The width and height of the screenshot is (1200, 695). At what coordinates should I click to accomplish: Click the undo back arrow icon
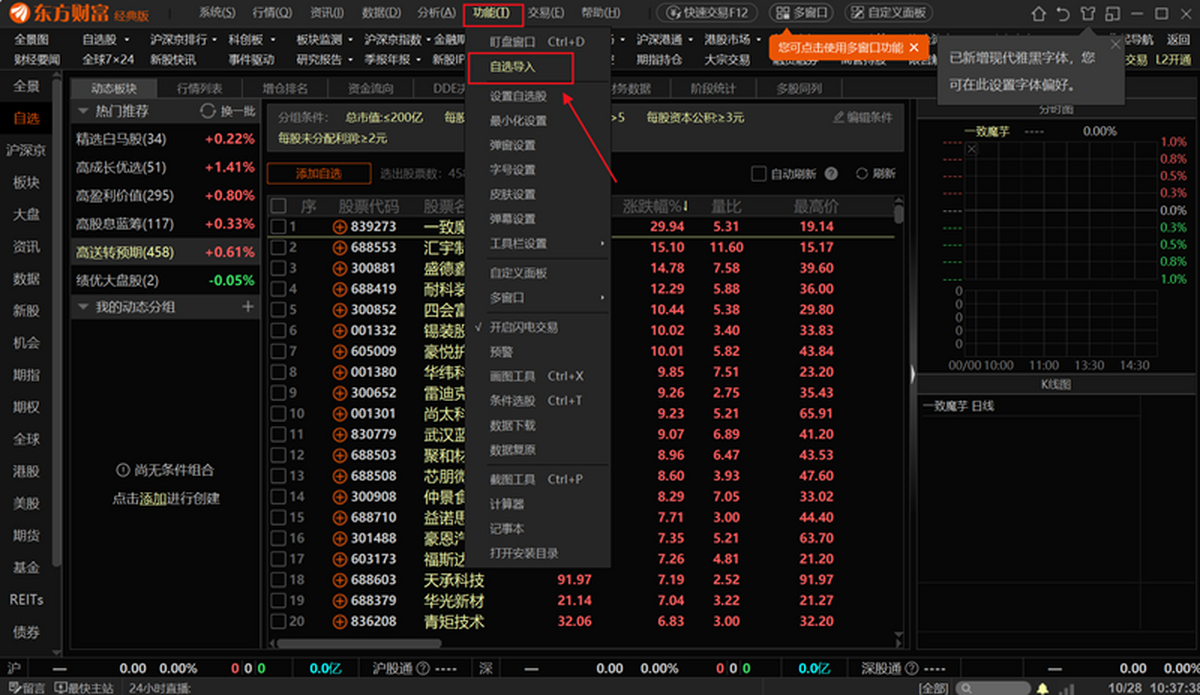coord(1063,14)
